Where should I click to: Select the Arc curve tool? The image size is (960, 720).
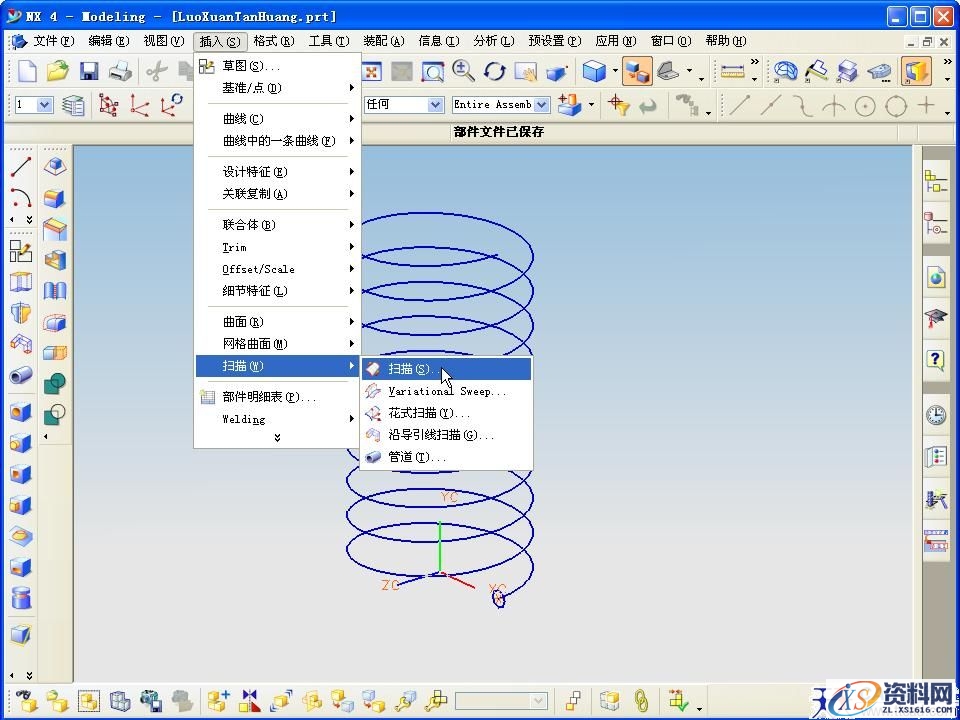click(x=21, y=198)
